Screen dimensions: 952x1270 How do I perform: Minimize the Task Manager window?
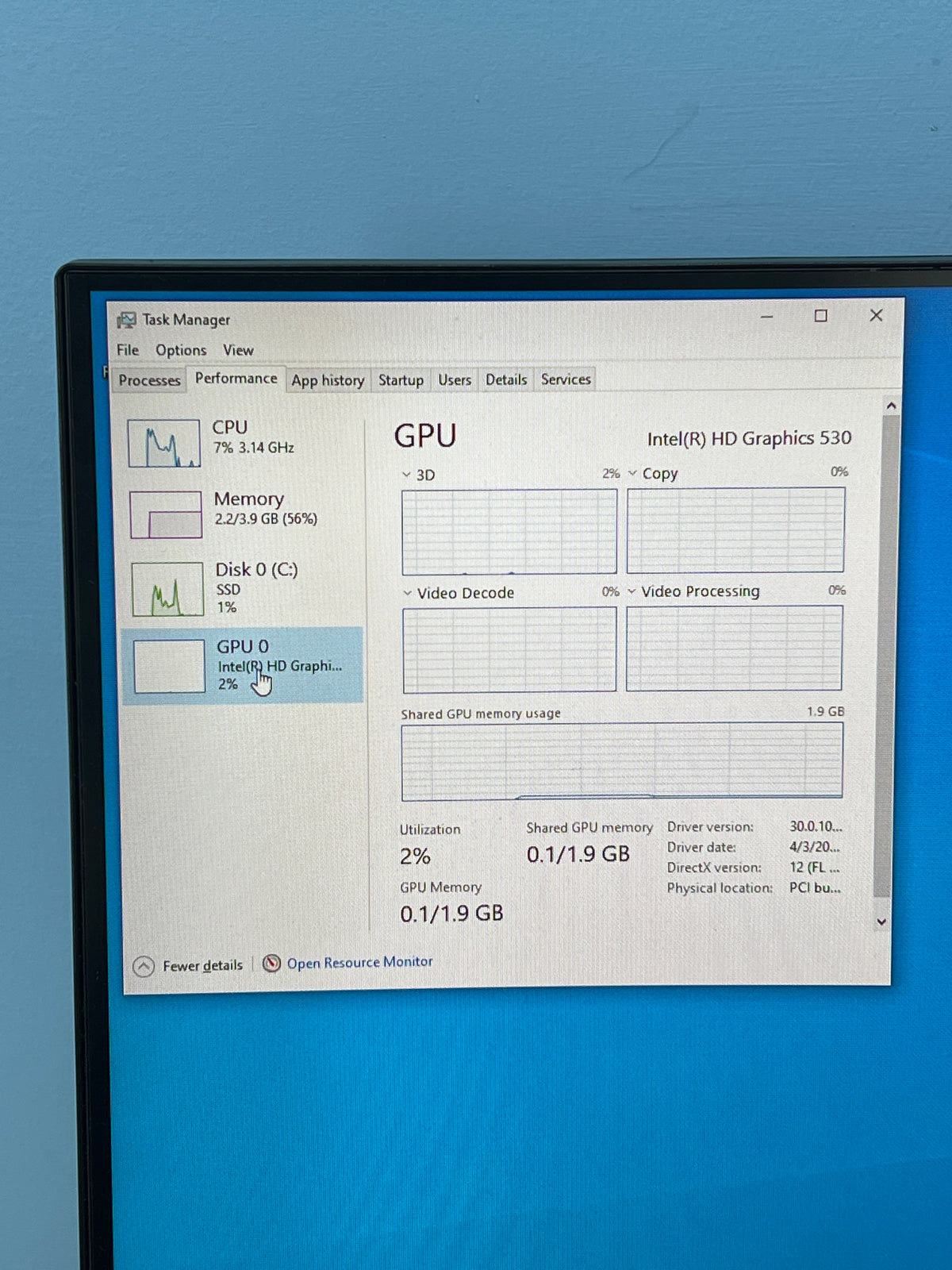coord(766,317)
